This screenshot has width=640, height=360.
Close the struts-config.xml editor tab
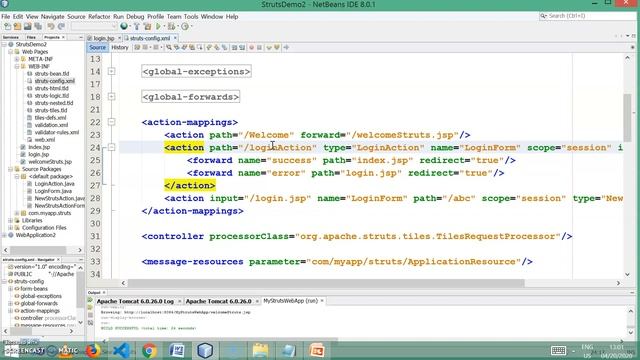(175, 38)
